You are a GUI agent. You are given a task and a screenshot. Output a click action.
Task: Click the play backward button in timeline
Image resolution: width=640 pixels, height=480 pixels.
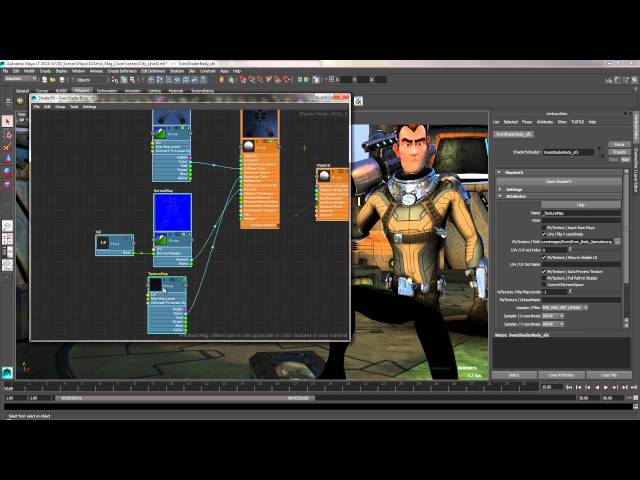coord(597,387)
